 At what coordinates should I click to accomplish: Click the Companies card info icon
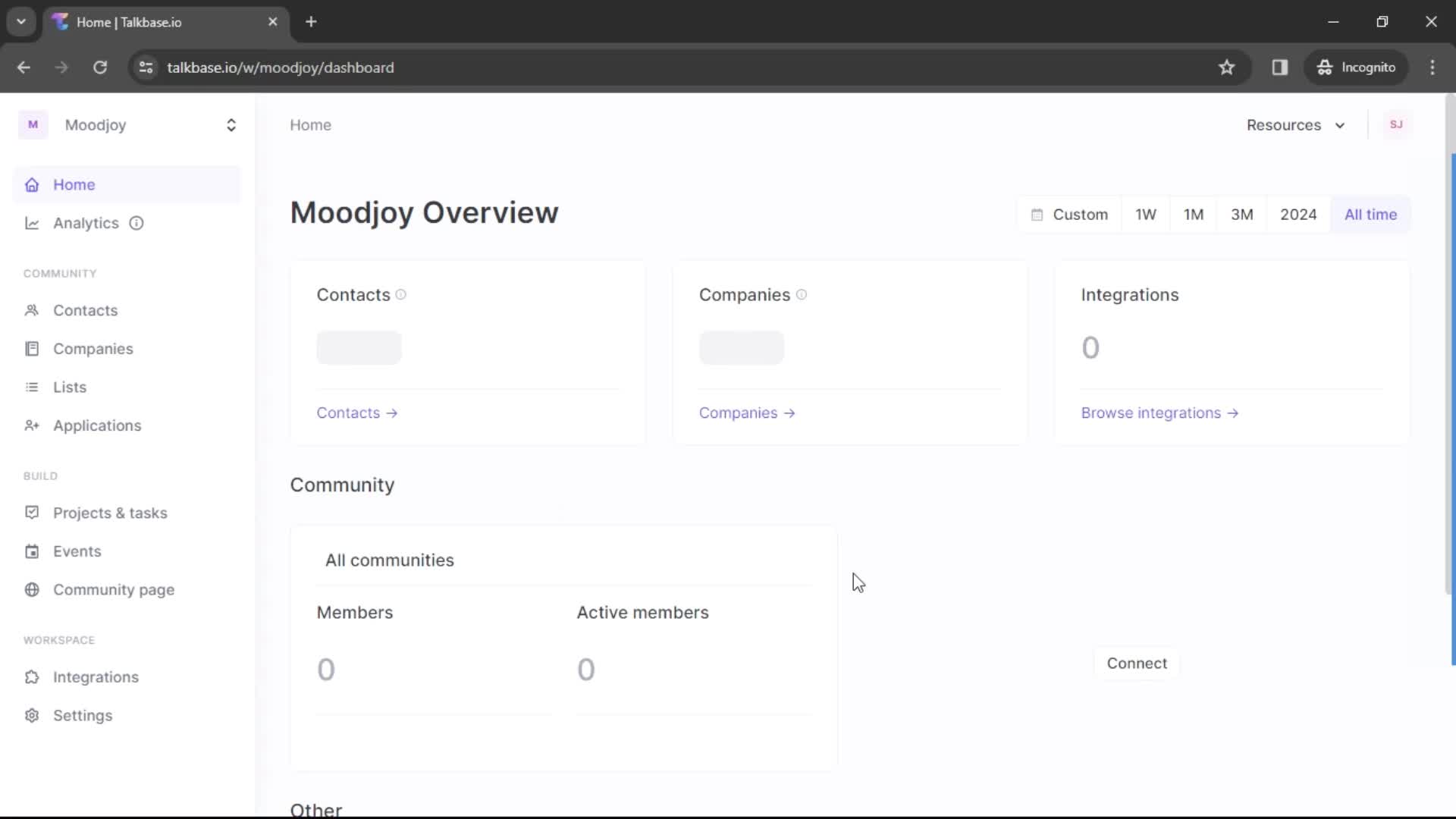[x=802, y=295]
